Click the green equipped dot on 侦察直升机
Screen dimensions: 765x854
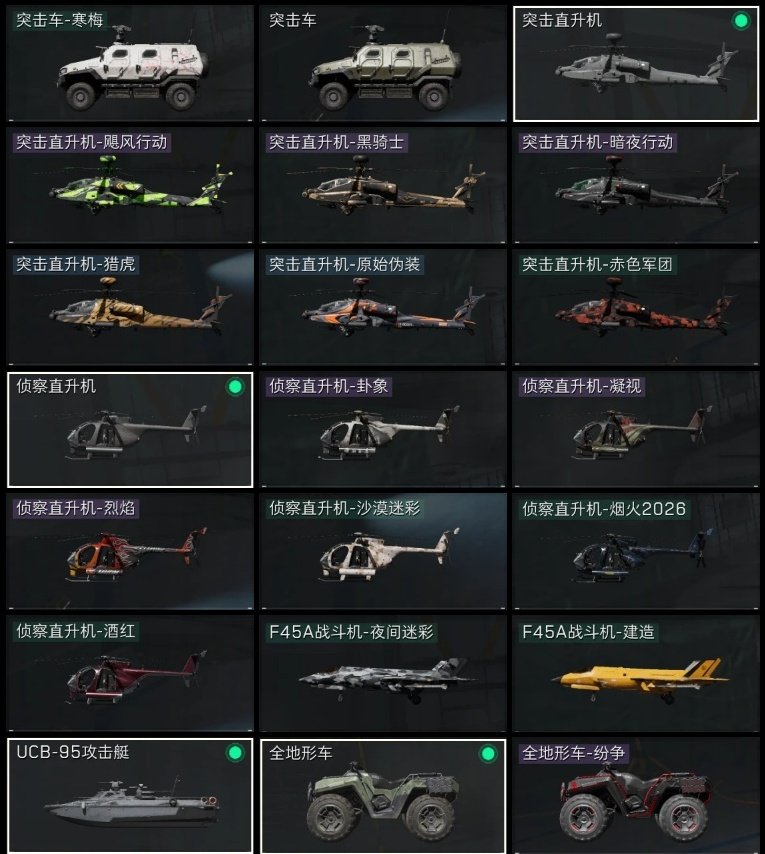coord(235,387)
